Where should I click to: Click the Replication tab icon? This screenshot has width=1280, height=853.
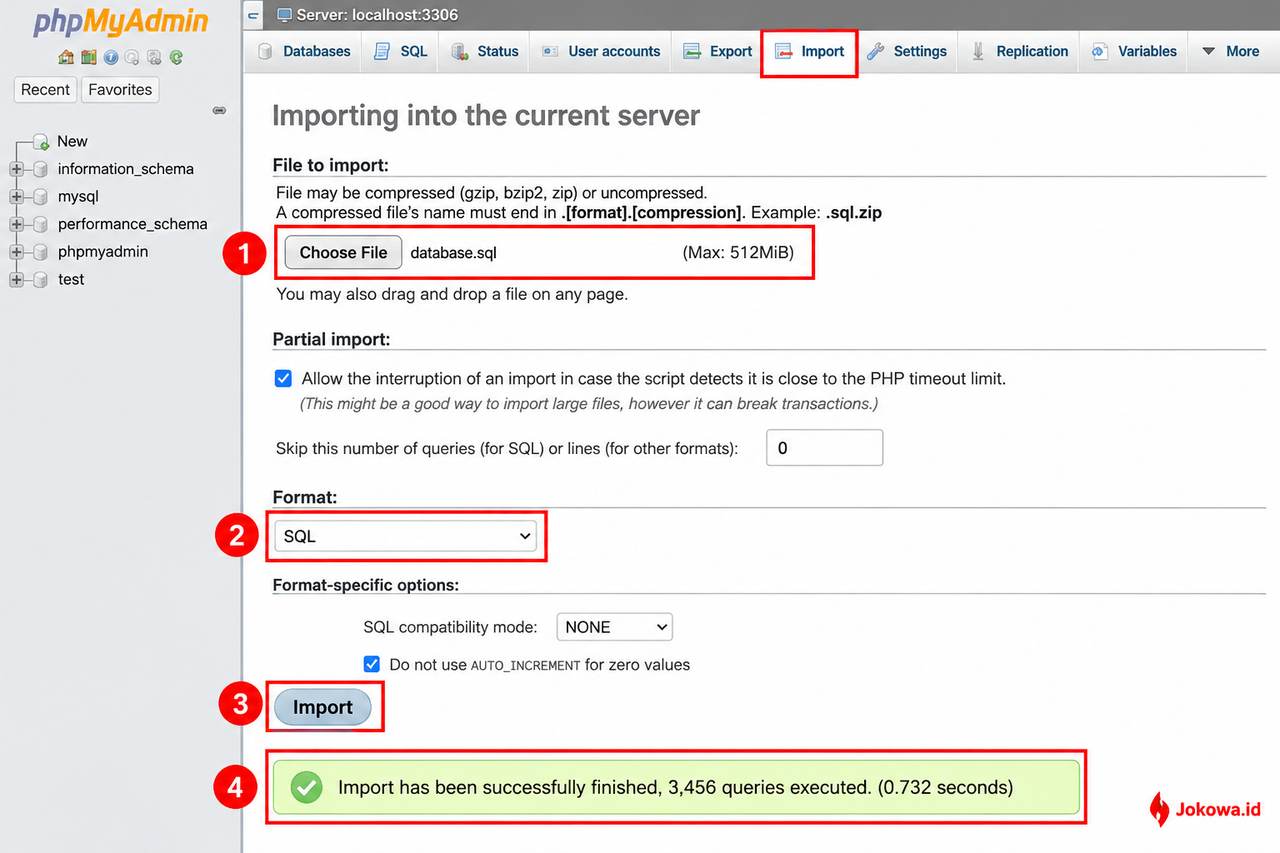click(978, 51)
